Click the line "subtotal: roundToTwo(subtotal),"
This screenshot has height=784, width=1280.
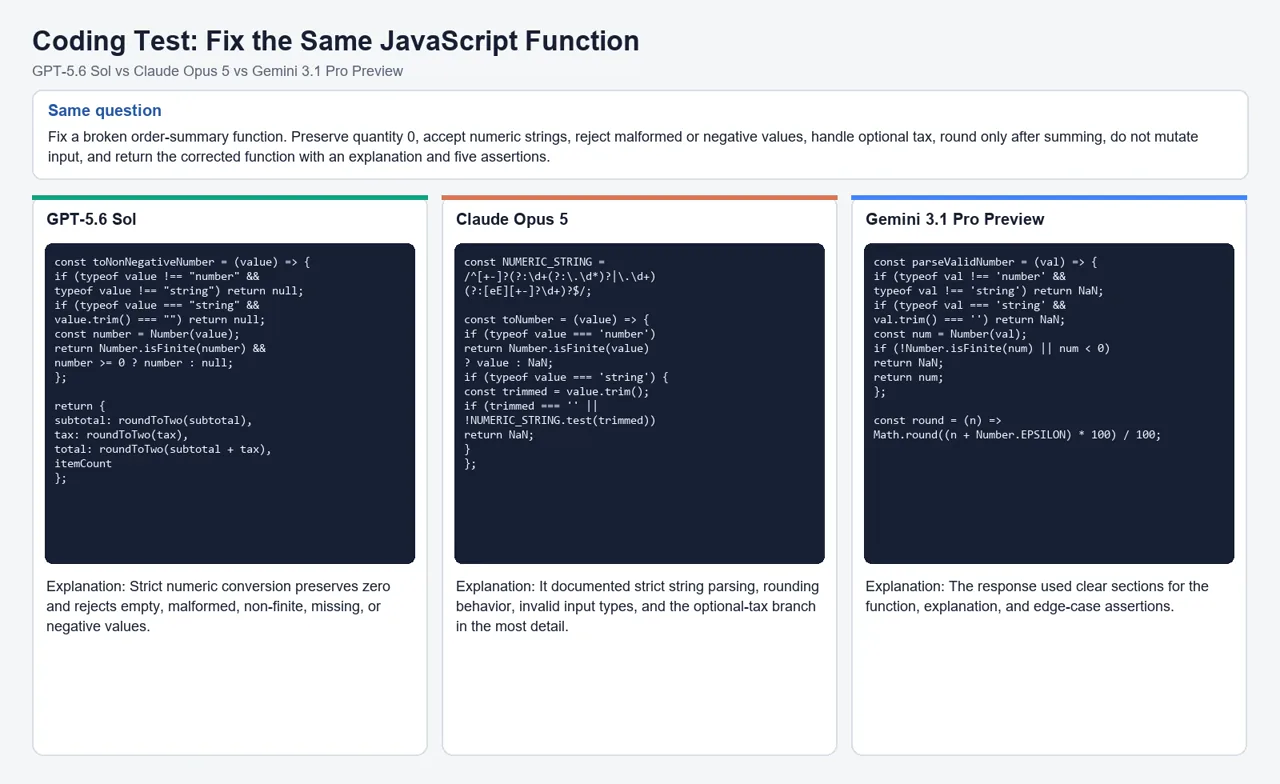click(x=154, y=421)
